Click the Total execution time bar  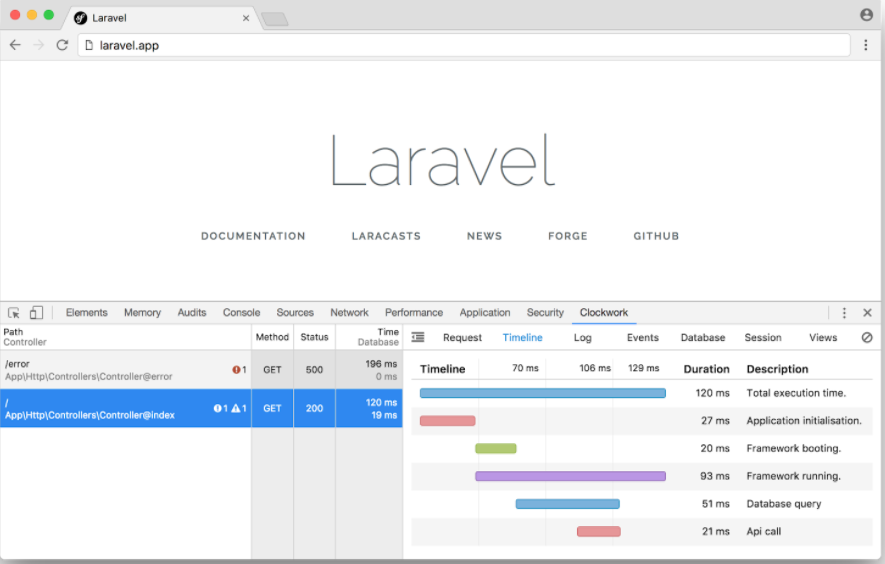pyautogui.click(x=542, y=393)
